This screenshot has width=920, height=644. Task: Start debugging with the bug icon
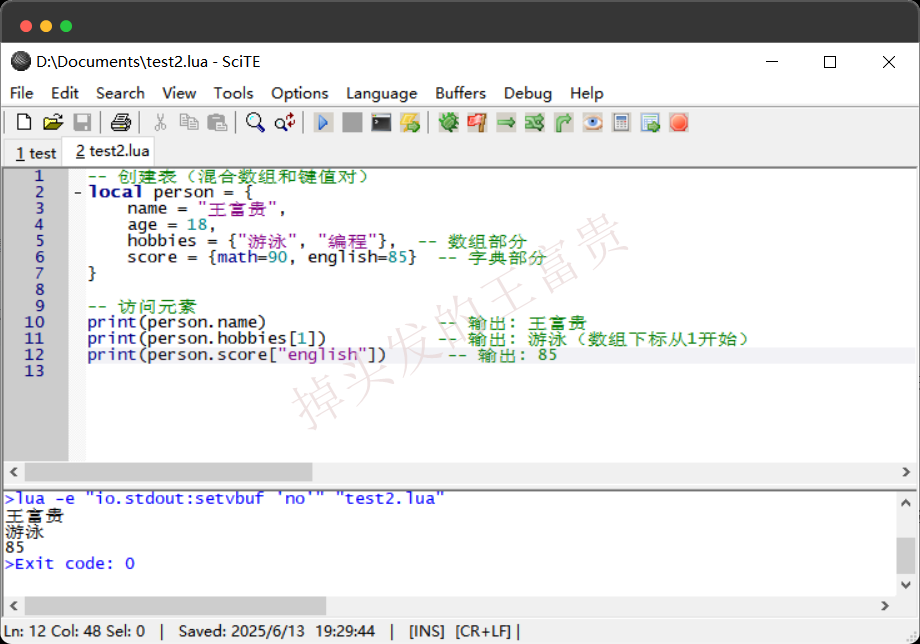(x=449, y=121)
